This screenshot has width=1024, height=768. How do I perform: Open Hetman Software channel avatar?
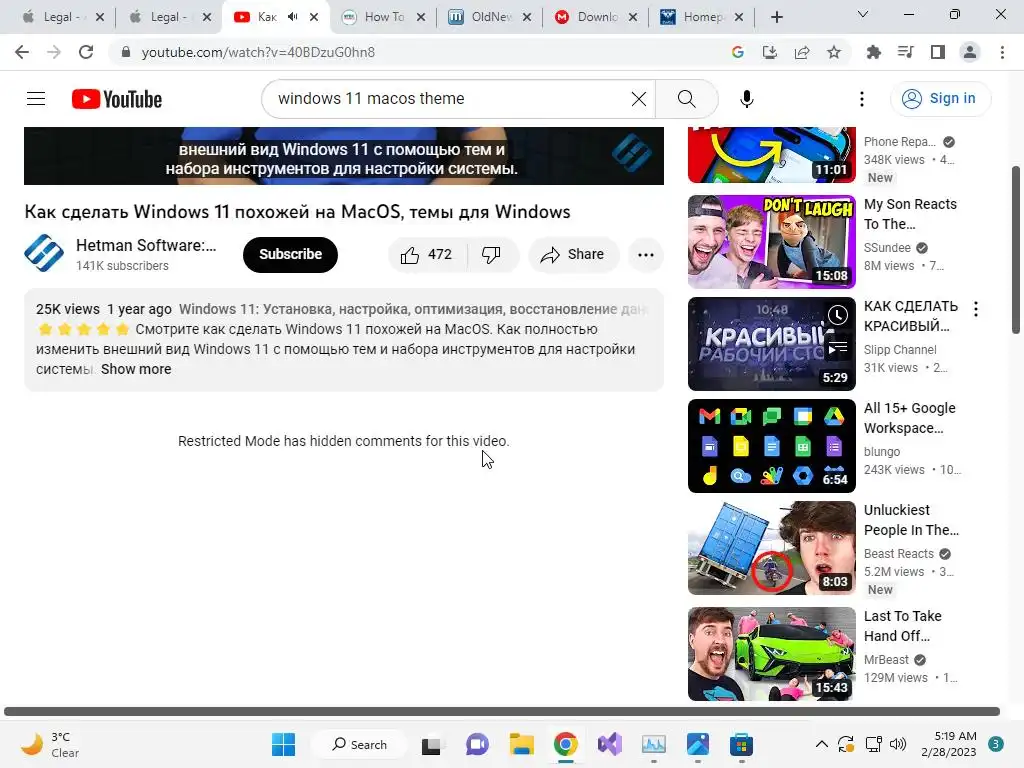point(44,253)
